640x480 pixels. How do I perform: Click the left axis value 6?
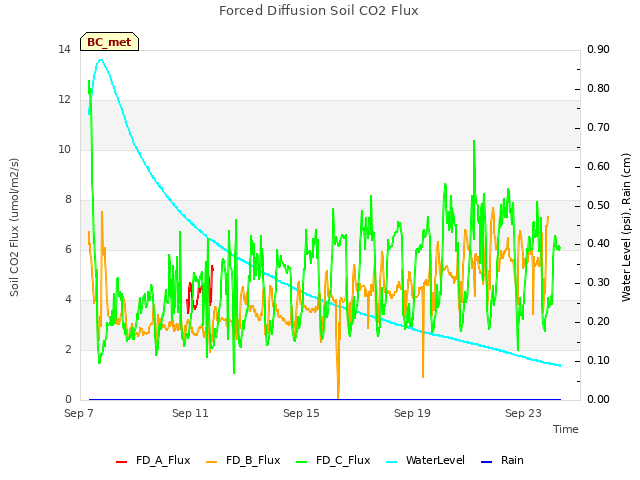pos(68,250)
